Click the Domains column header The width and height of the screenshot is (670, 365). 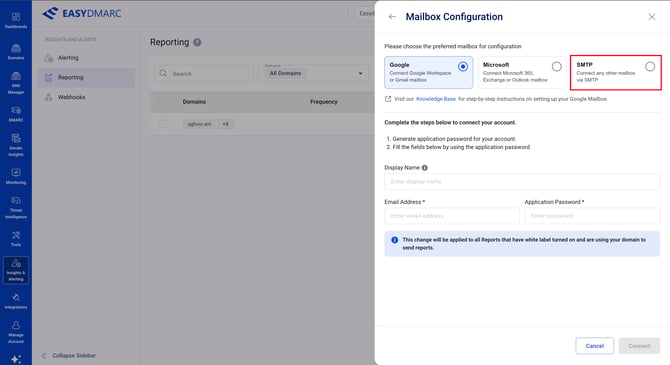[194, 102]
